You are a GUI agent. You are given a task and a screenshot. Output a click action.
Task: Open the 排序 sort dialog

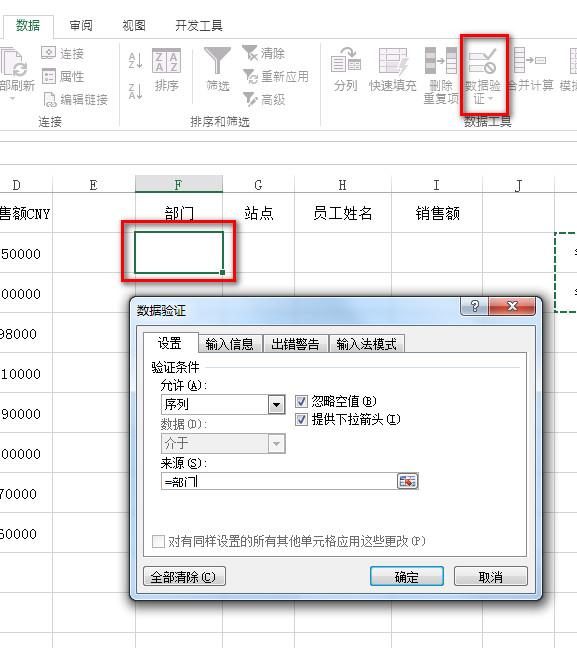coord(167,69)
